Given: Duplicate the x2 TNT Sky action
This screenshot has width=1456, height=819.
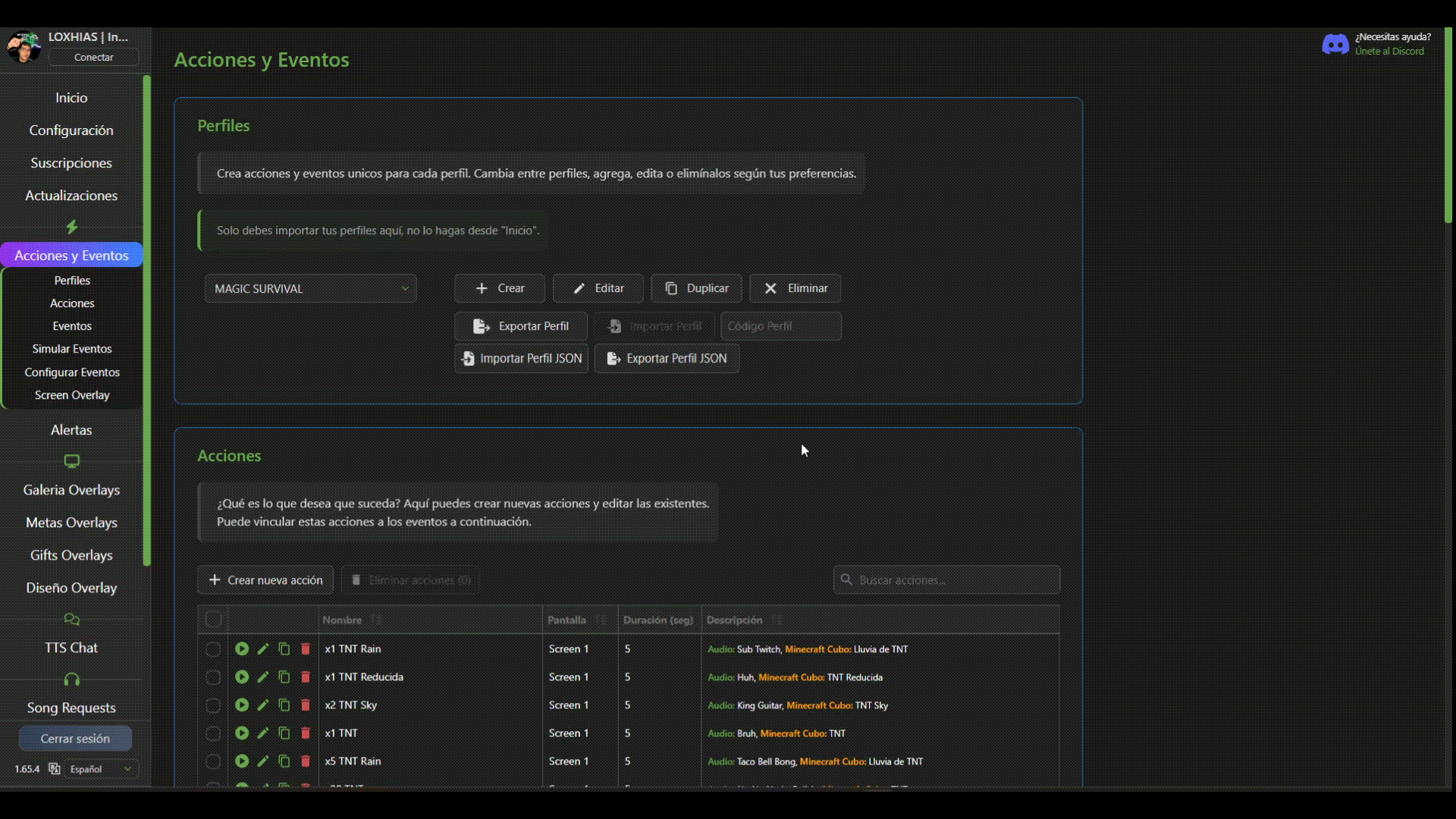Looking at the screenshot, I should (x=284, y=705).
